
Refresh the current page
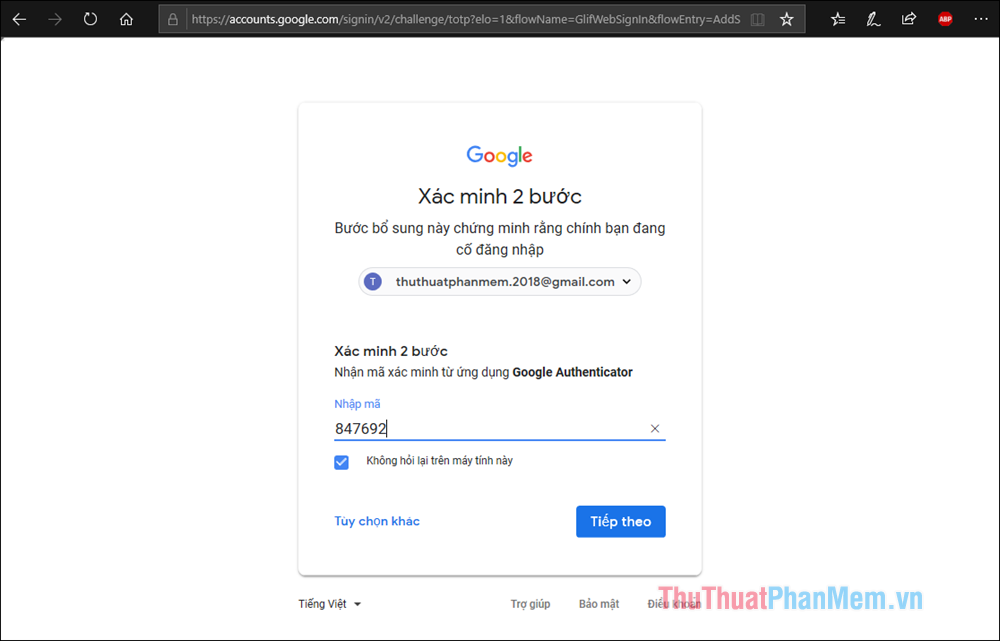click(x=90, y=18)
